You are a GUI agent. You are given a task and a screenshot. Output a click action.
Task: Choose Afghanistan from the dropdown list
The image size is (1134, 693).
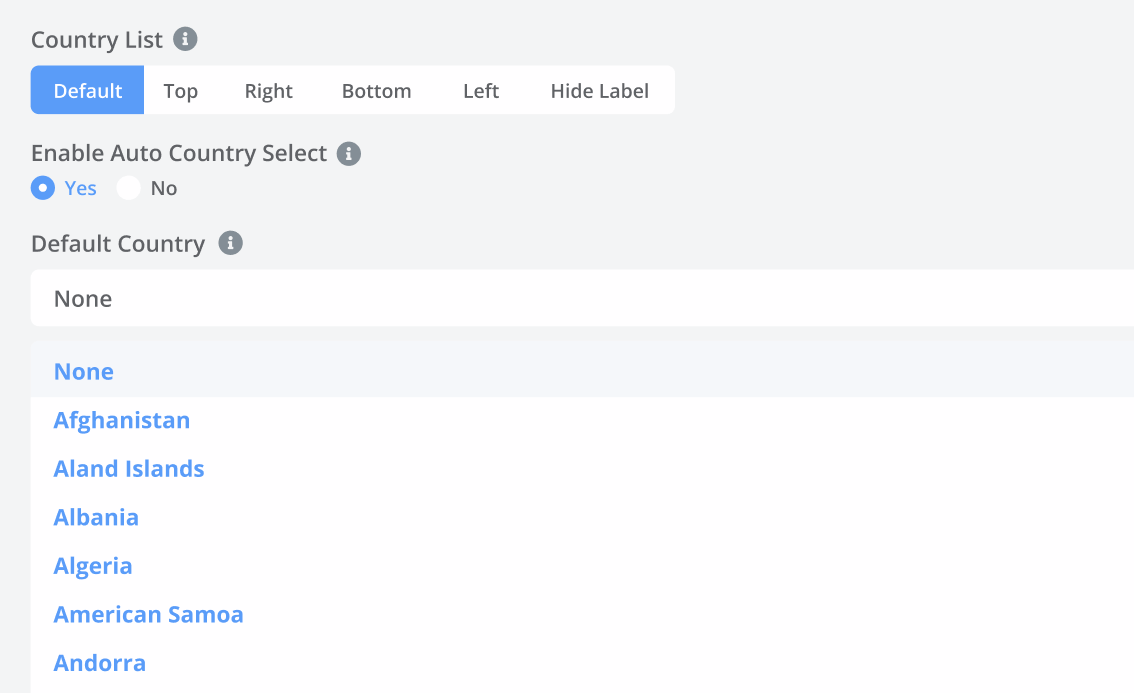point(122,420)
